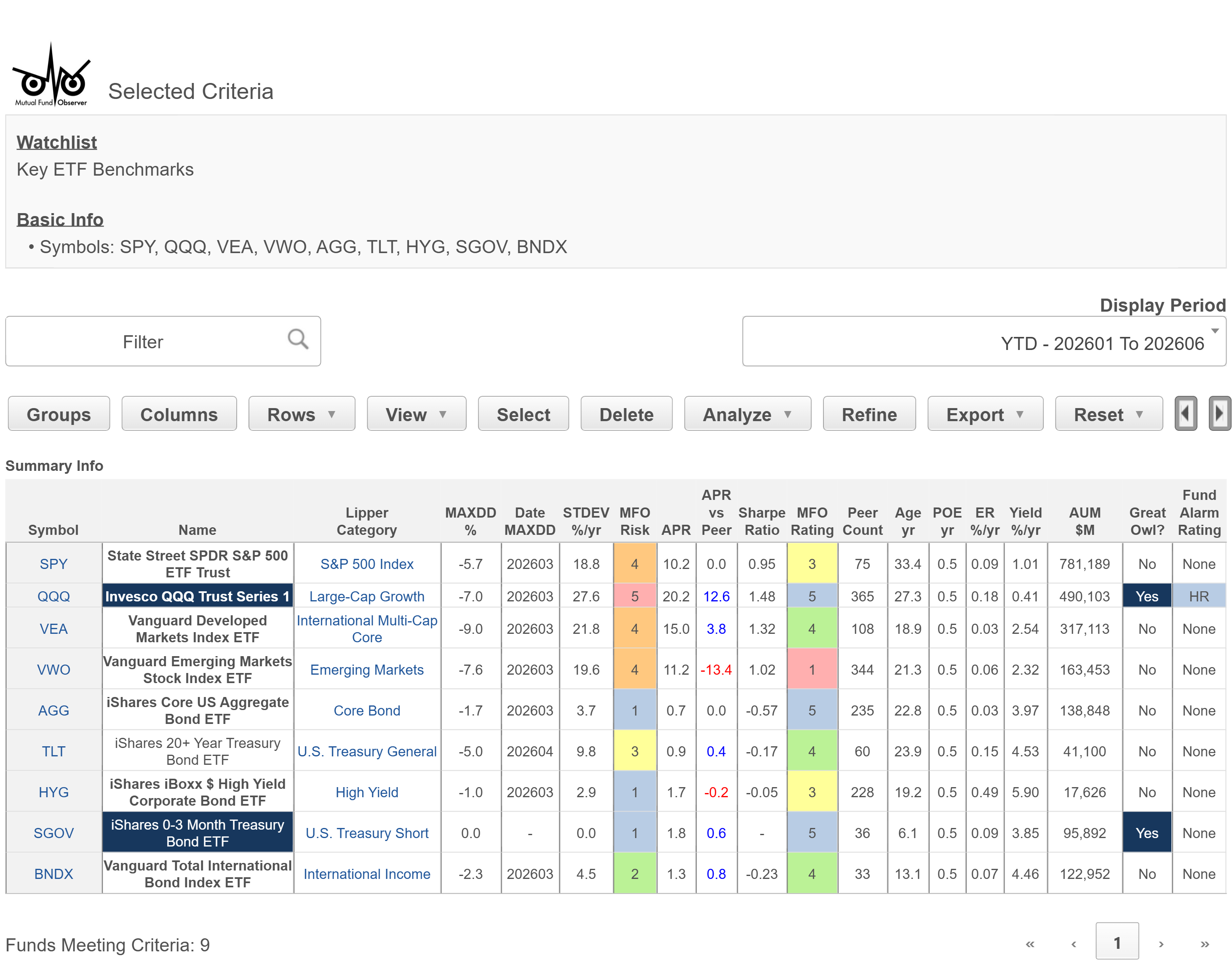The image size is (1232, 980).
Task: Open the International Income category link
Action: click(x=367, y=874)
